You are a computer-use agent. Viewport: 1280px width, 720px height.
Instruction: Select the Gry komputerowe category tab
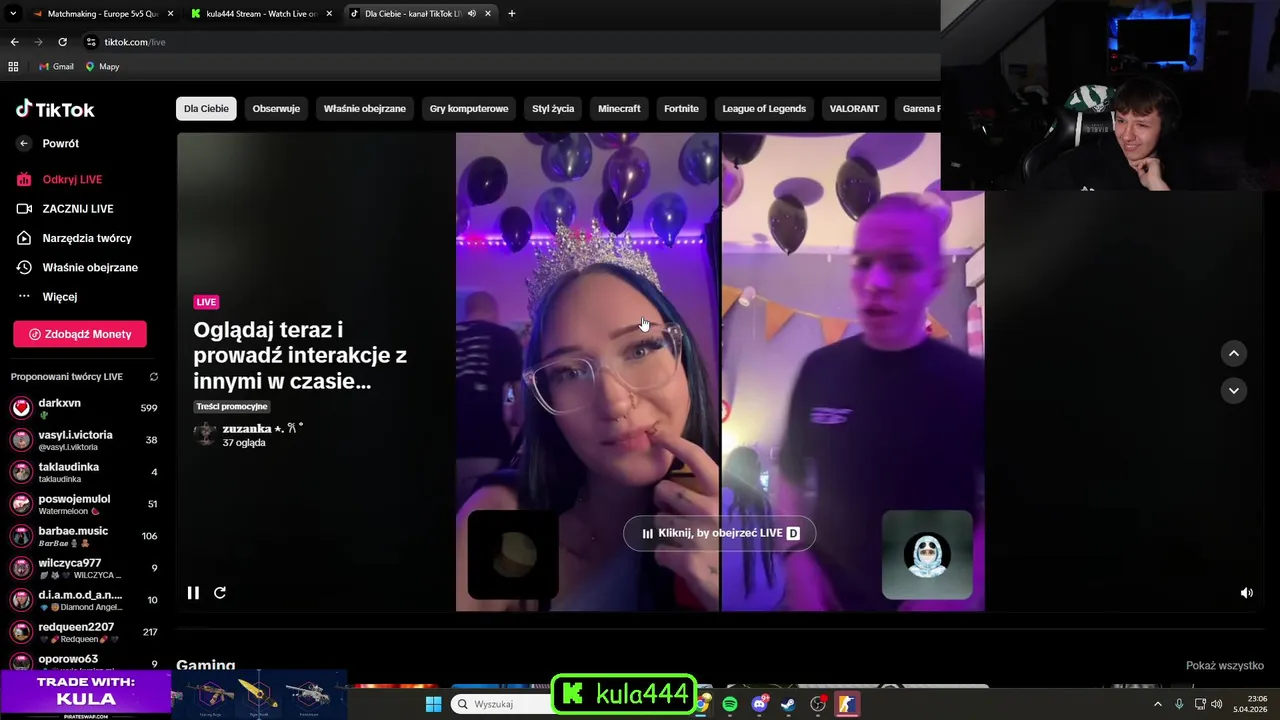coord(469,108)
